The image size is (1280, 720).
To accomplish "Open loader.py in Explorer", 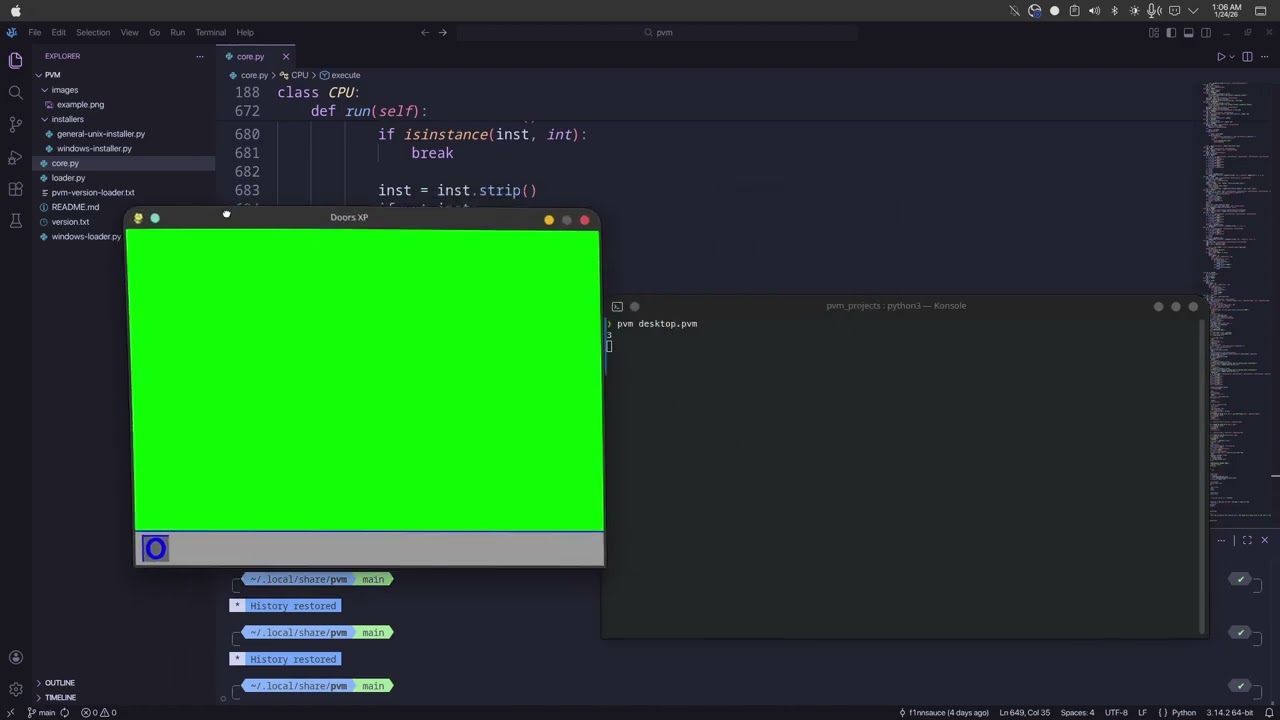I will (68, 178).
